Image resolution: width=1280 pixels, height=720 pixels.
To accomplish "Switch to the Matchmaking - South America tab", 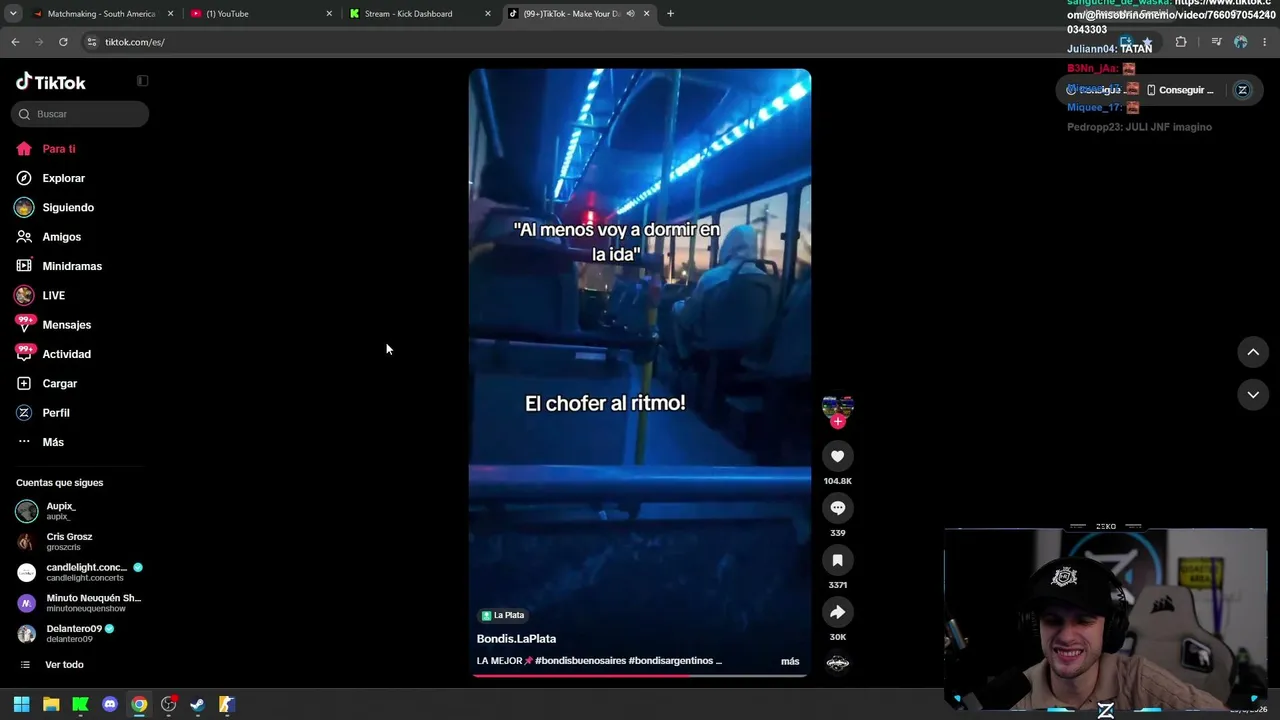I will coord(101,14).
